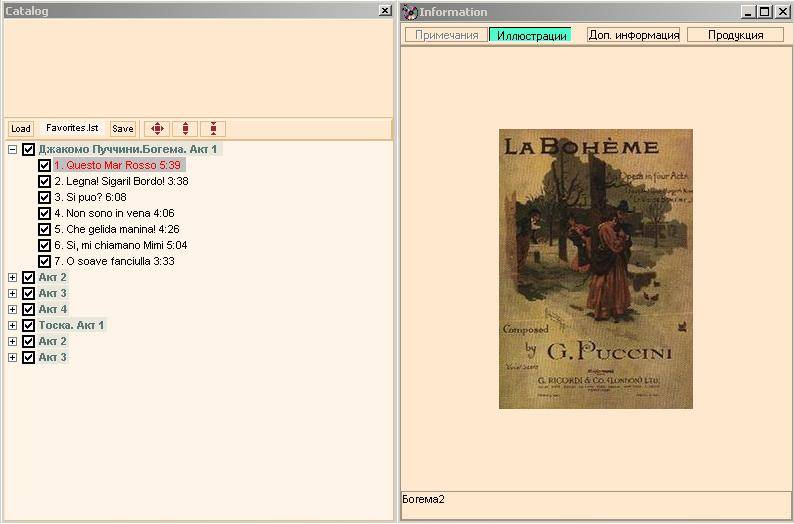Screen dimensions: 794x524
Task: Uncheck the Тоска. Акт 1 checkbox
Action: [x=28, y=326]
